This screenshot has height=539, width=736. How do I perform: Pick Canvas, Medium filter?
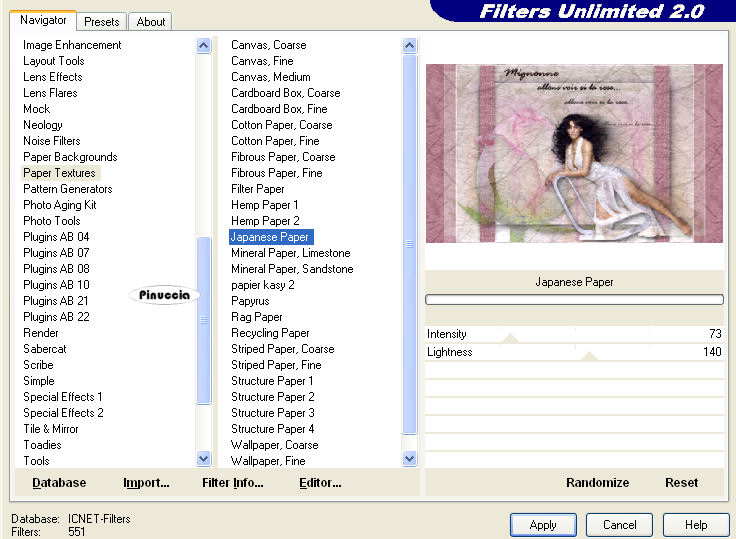click(270, 77)
